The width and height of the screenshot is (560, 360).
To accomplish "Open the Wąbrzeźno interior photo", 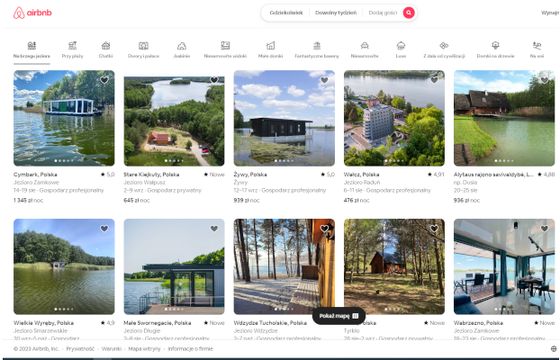I will (x=504, y=267).
